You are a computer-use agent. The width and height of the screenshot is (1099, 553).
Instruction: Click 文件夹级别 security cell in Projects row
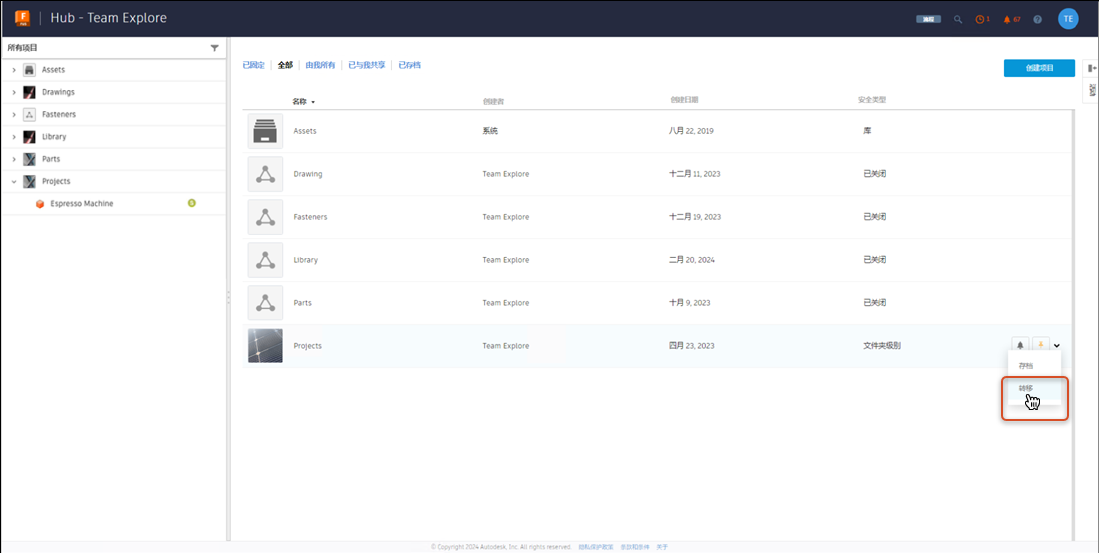coord(882,346)
